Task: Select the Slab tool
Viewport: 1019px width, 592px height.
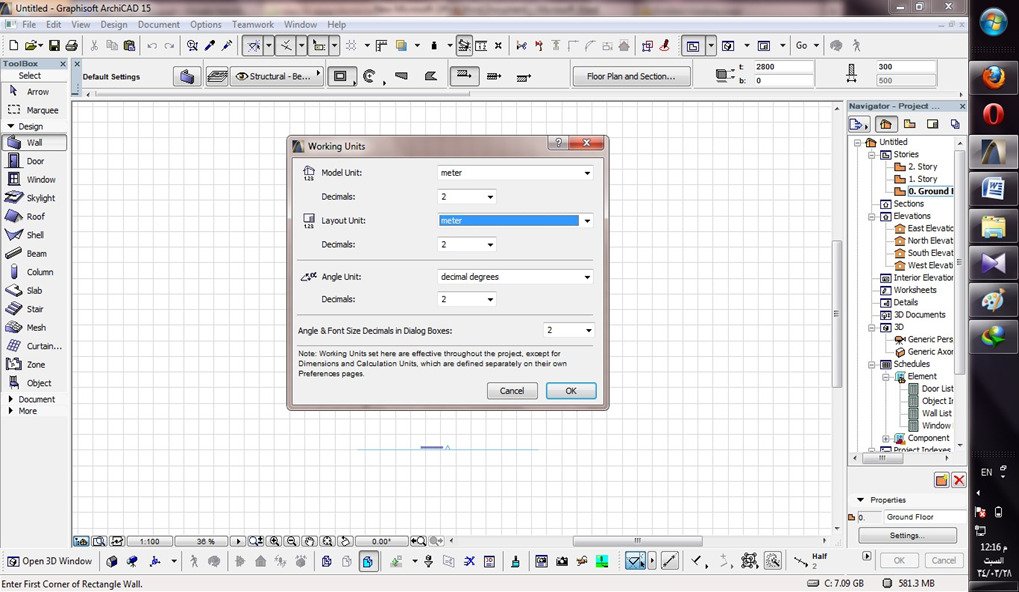Action: pyautogui.click(x=34, y=290)
